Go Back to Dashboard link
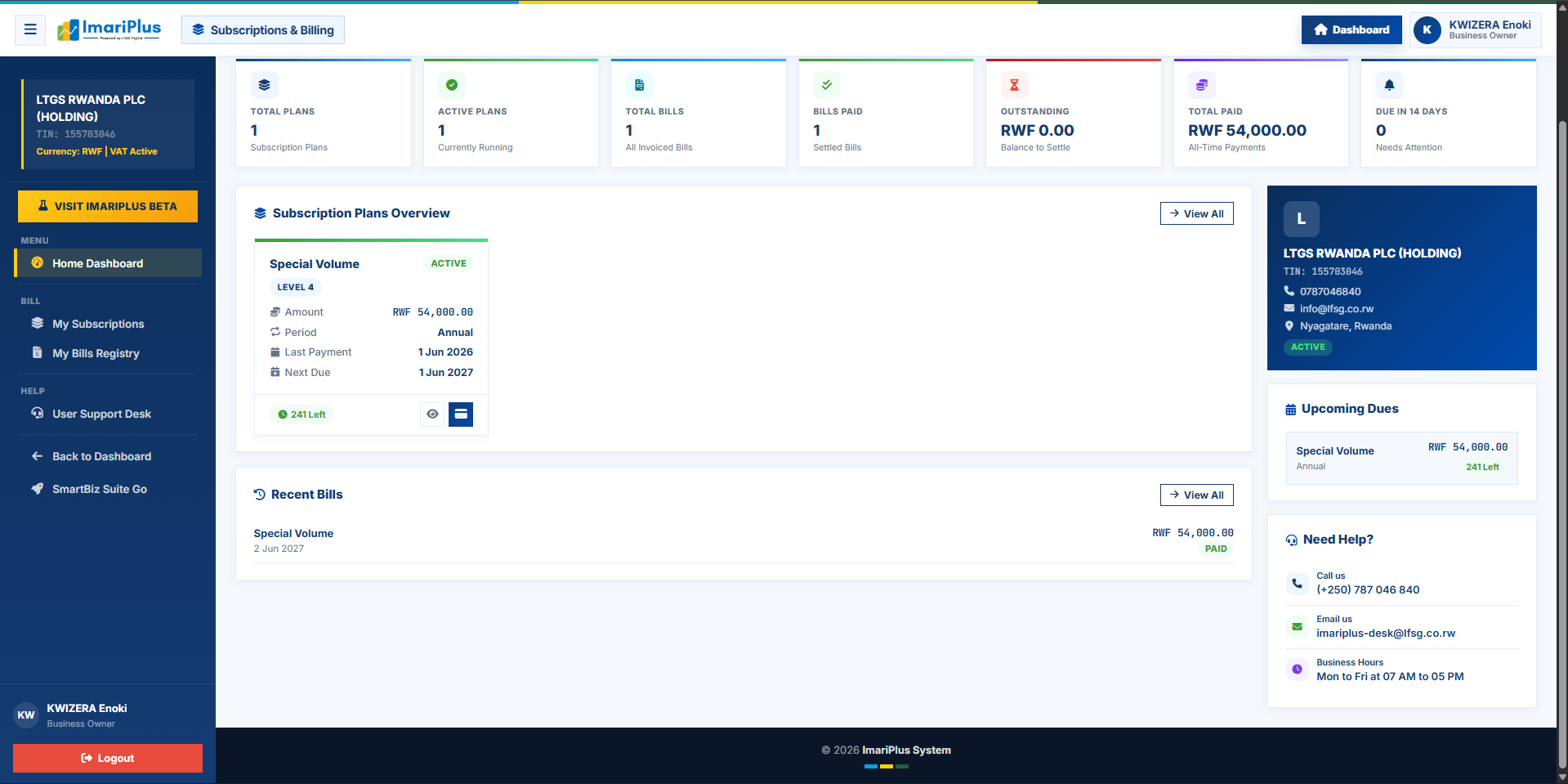 click(108, 456)
